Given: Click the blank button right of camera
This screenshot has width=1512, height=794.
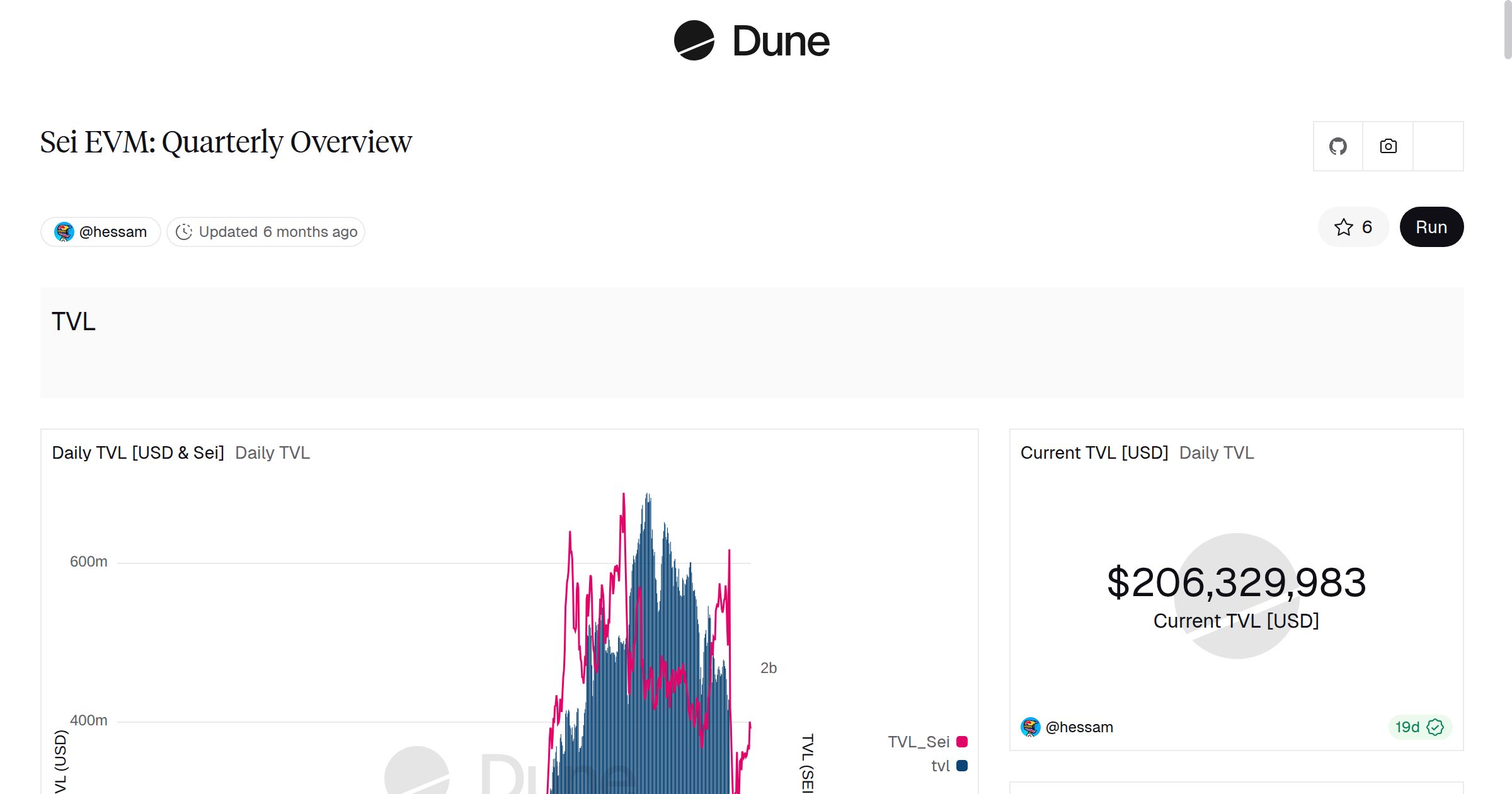Looking at the screenshot, I should point(1438,146).
